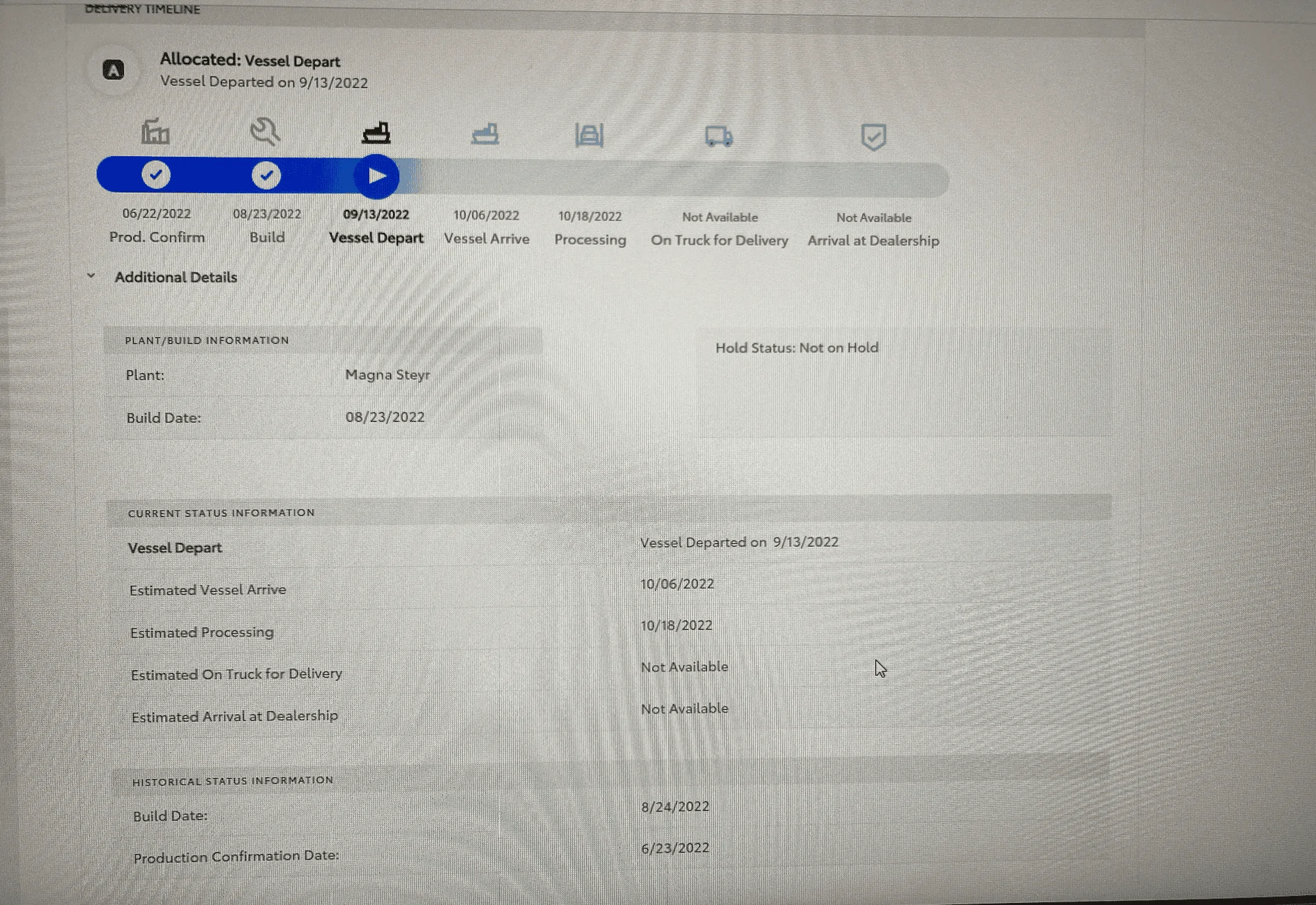Click the 'Allocated: Vessel Depart' heading

click(x=250, y=61)
